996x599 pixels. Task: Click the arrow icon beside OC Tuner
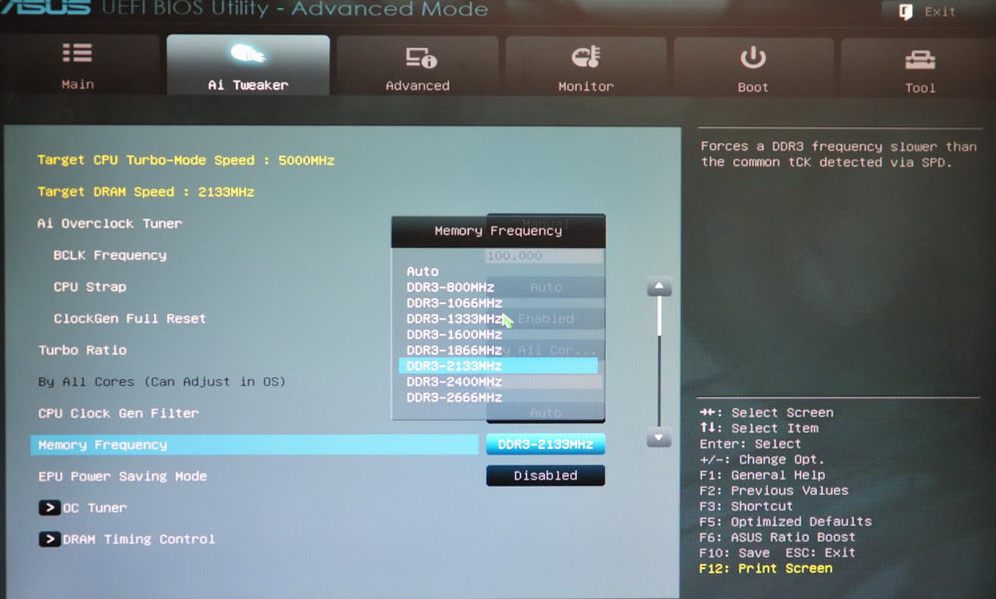tap(49, 508)
